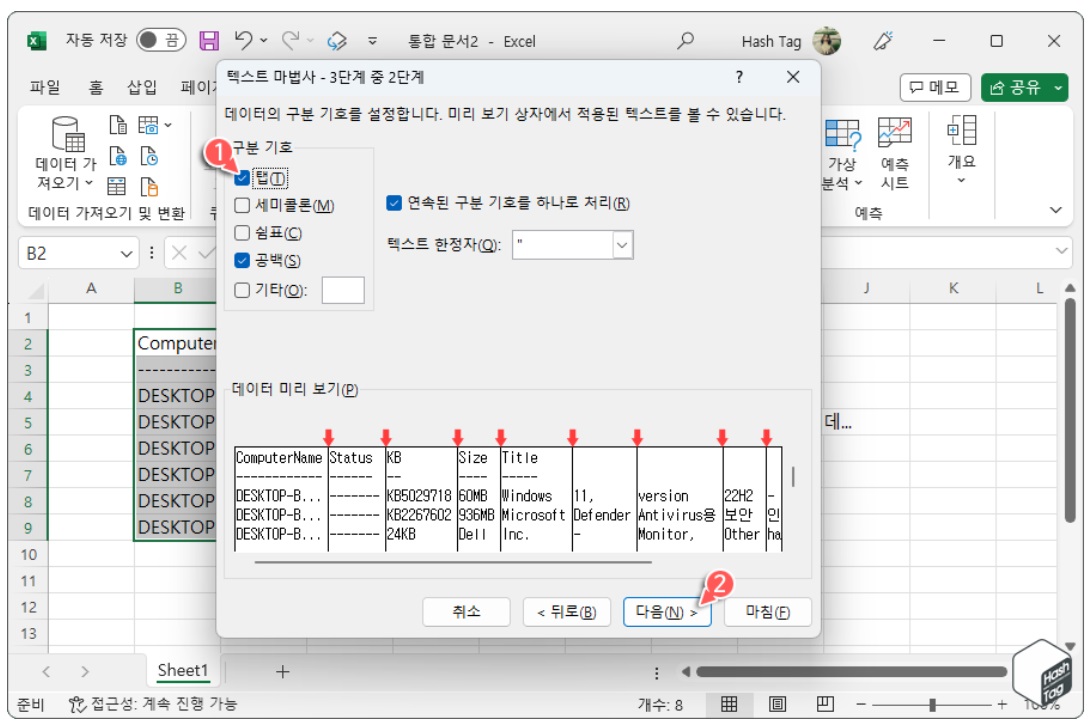Select the Sheet1 worksheet tab
The width and height of the screenshot is (1089, 724).
tap(183, 670)
